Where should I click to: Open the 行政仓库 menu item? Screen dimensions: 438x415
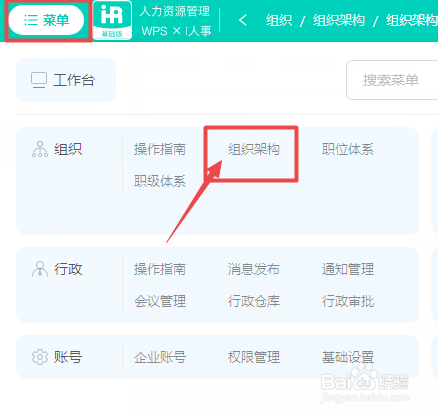[254, 301]
